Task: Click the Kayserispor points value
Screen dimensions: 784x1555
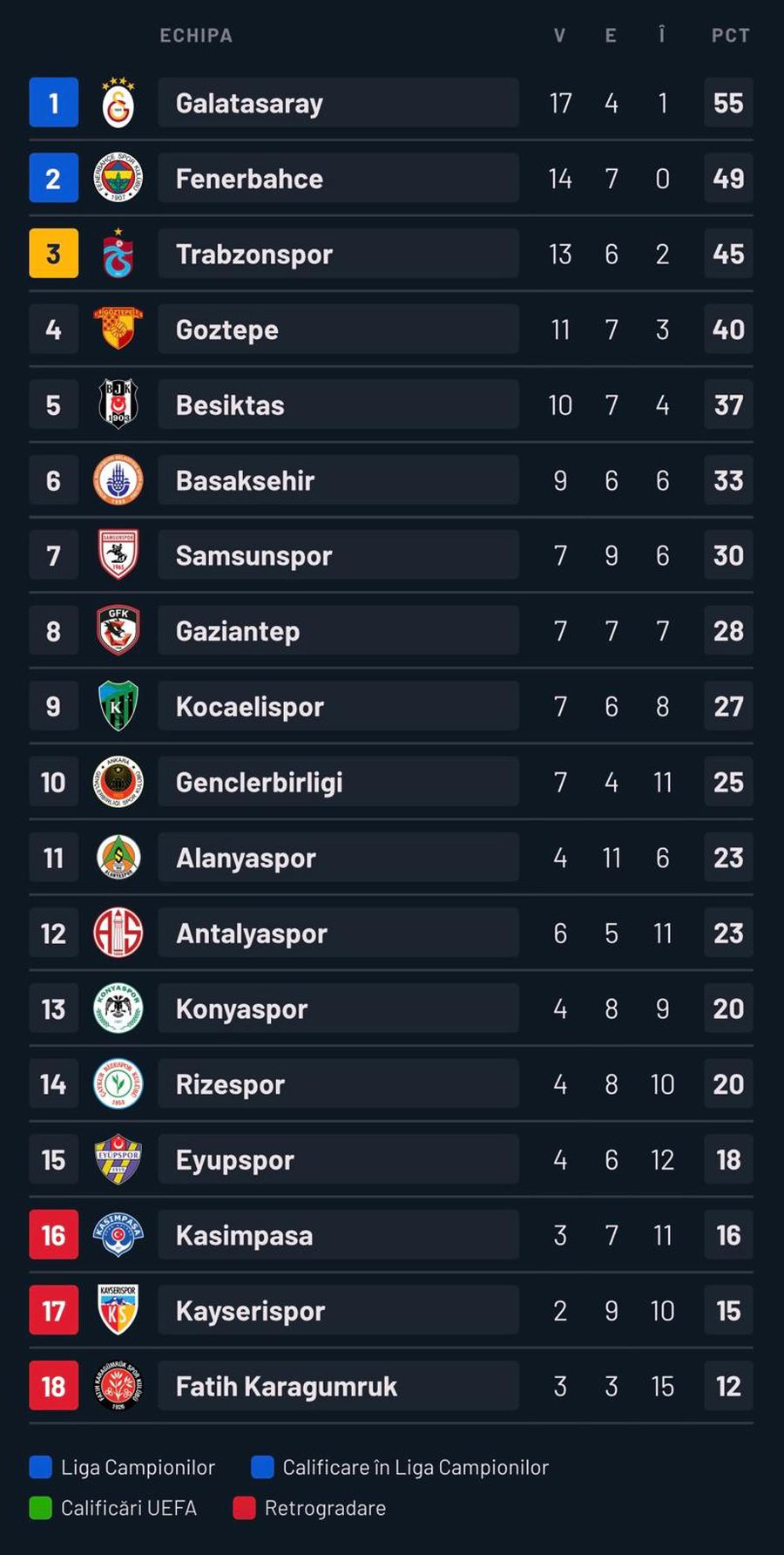Action: tap(728, 1310)
